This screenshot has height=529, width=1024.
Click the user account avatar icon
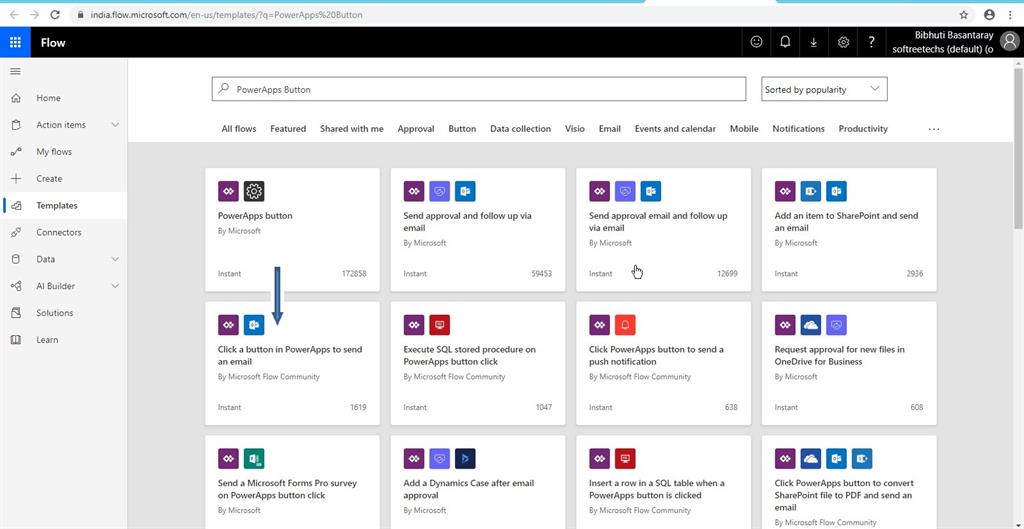1009,41
